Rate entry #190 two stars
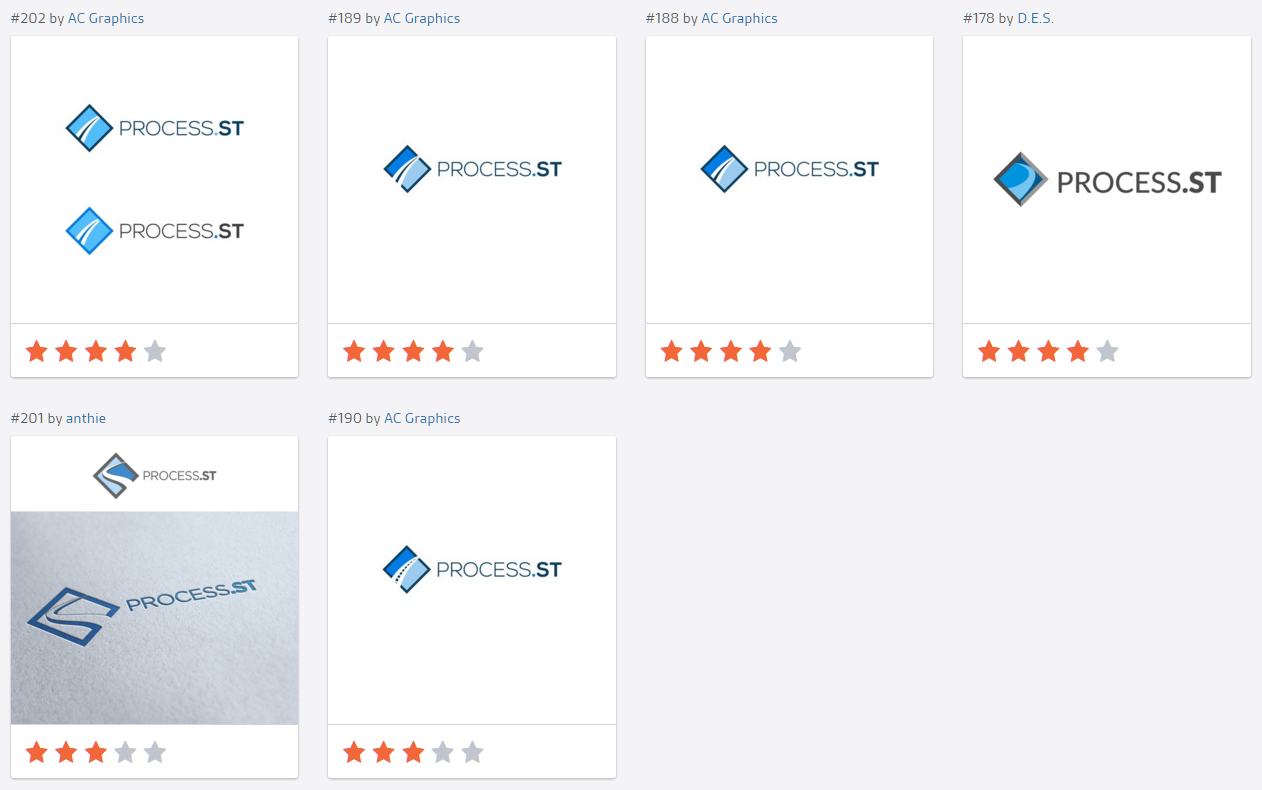 click(384, 752)
